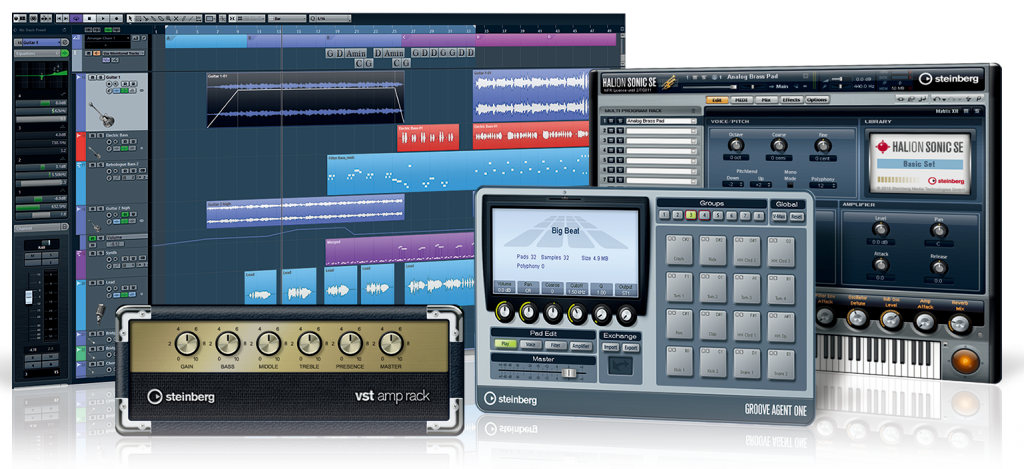
Task: Open the Bar grid type dropdown
Action: 287,18
